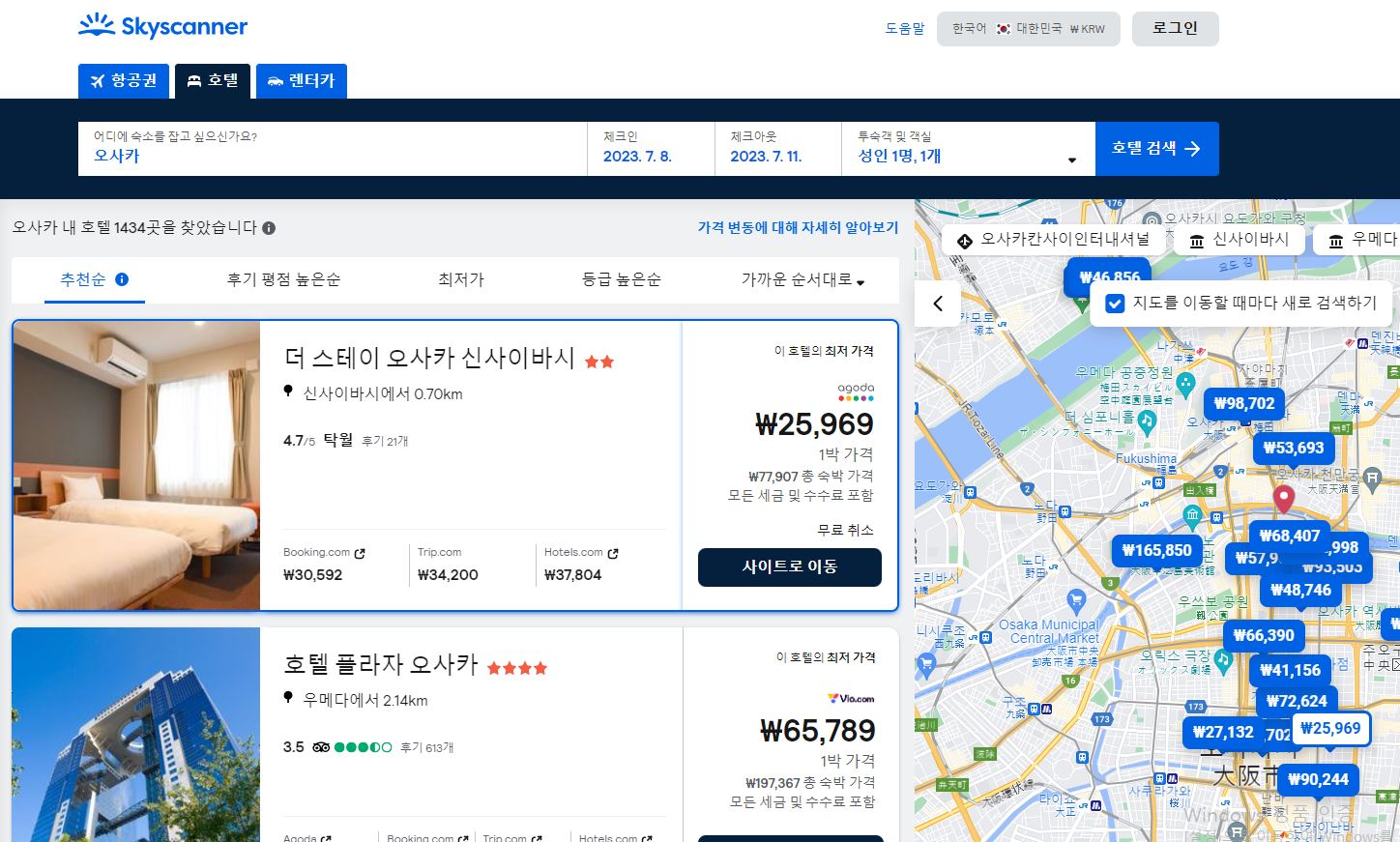Image resolution: width=1400 pixels, height=842 pixels.
Task: Click the 무료 취소 free cancellation text
Action: [x=845, y=530]
